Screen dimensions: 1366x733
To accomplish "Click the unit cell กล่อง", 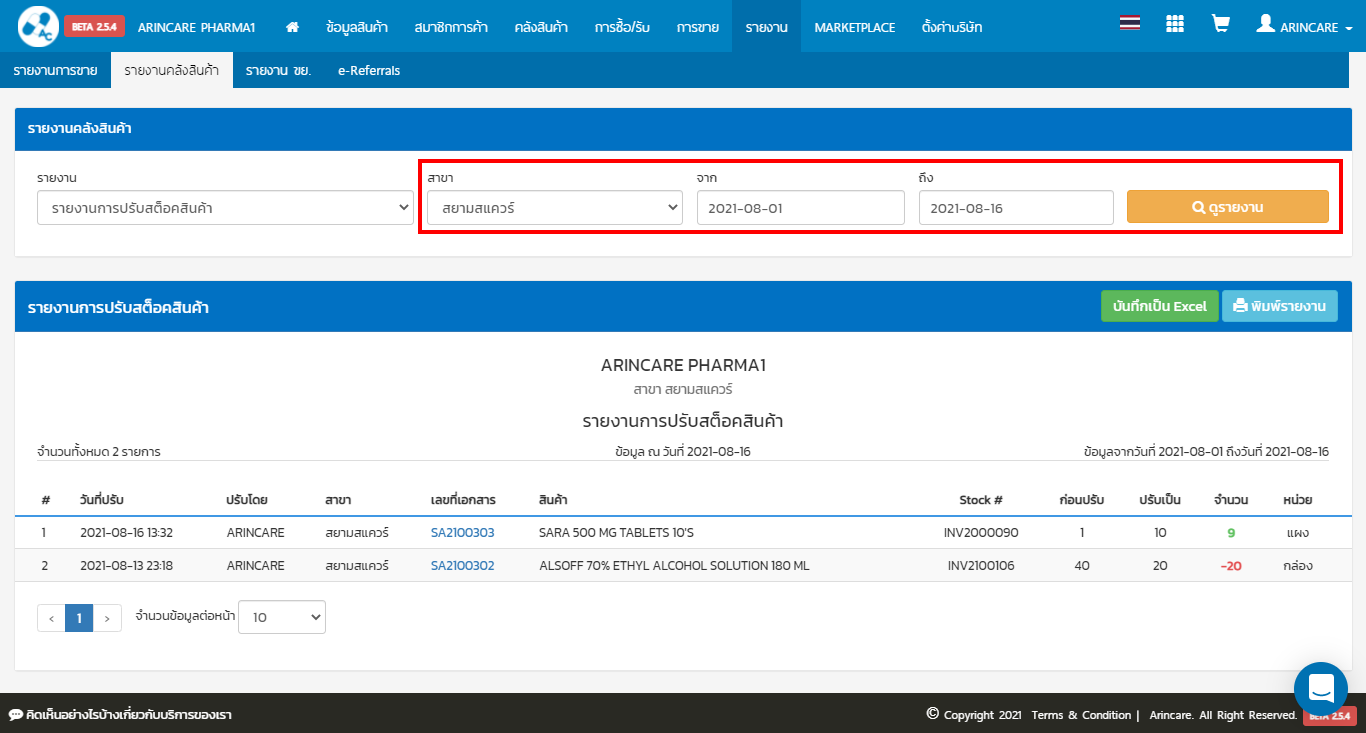I will pos(1298,565).
